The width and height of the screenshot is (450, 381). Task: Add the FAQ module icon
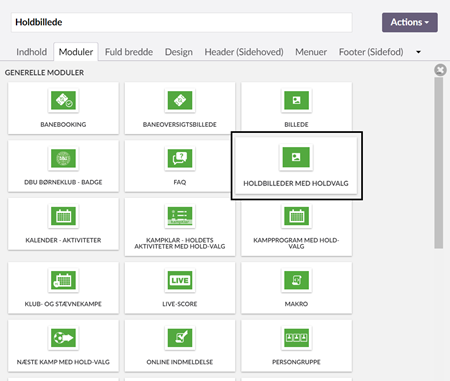tap(180, 158)
